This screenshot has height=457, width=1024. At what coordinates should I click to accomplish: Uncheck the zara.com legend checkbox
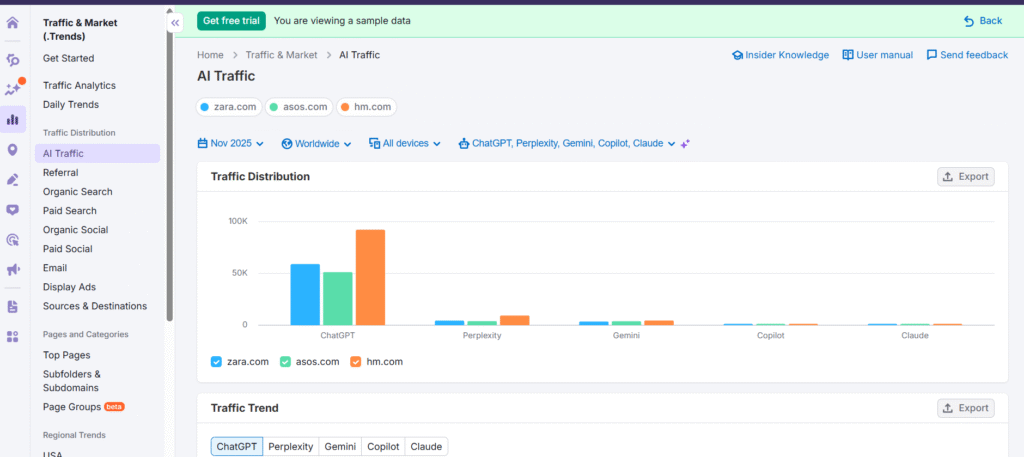pos(216,361)
